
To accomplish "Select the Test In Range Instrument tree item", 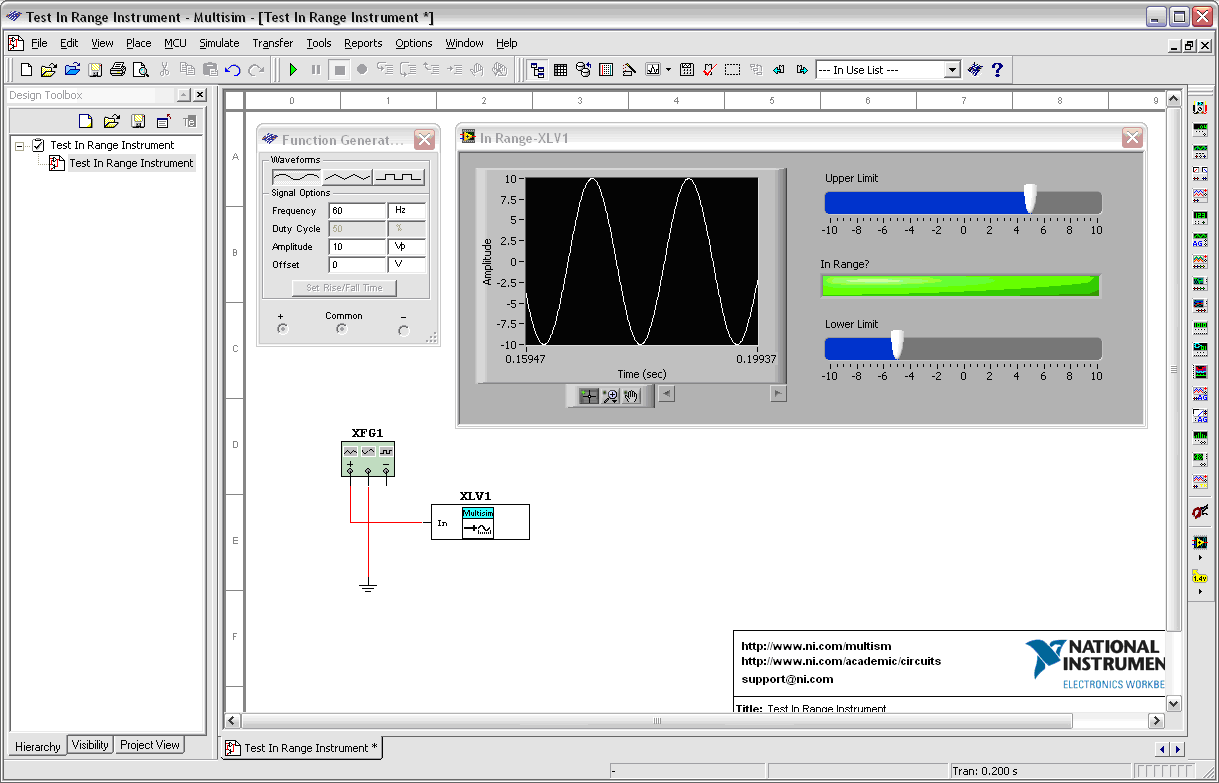I will (131, 163).
